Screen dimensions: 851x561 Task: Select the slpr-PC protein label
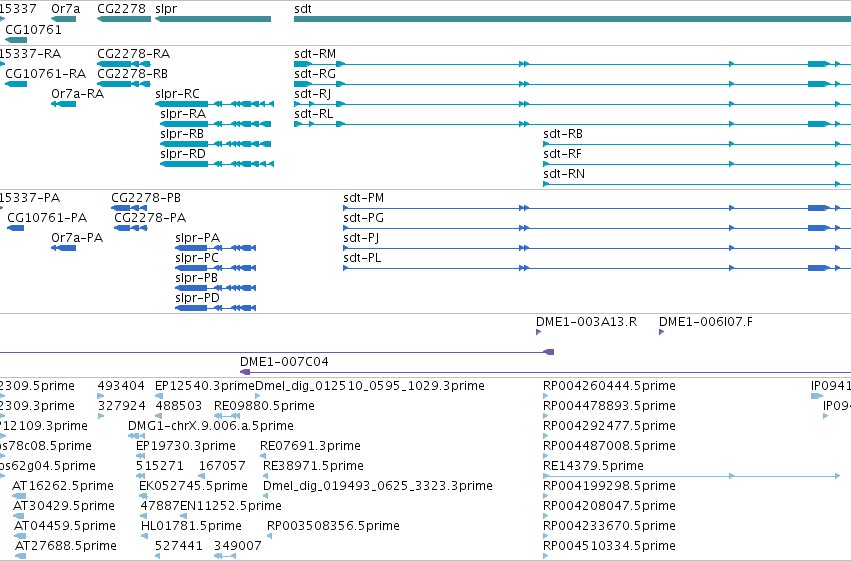[197, 258]
